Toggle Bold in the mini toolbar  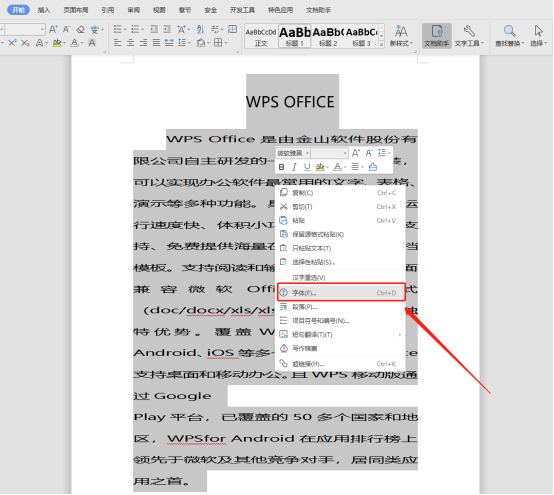tap(282, 167)
